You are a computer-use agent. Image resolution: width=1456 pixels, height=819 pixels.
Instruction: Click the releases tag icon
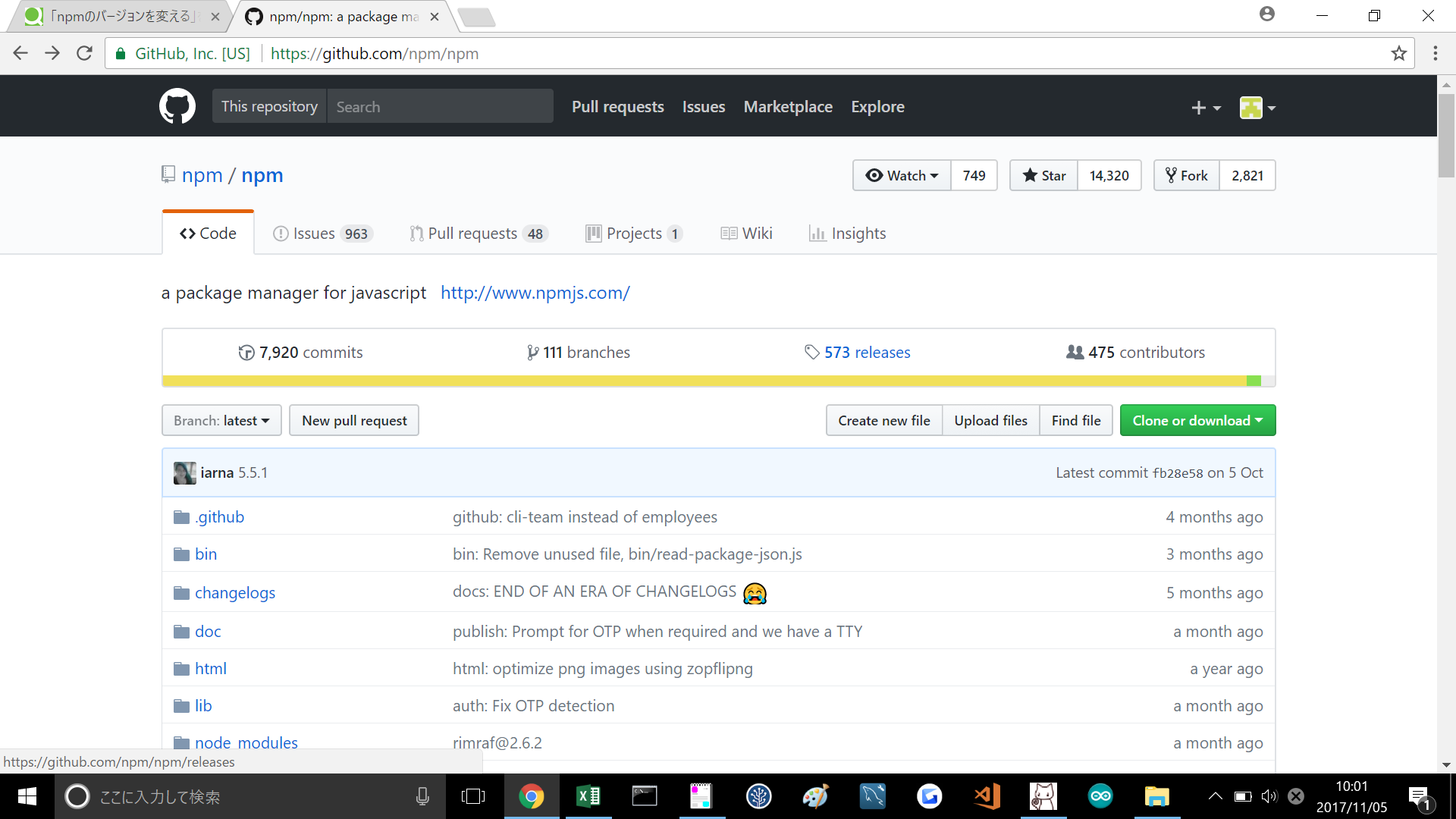click(811, 351)
